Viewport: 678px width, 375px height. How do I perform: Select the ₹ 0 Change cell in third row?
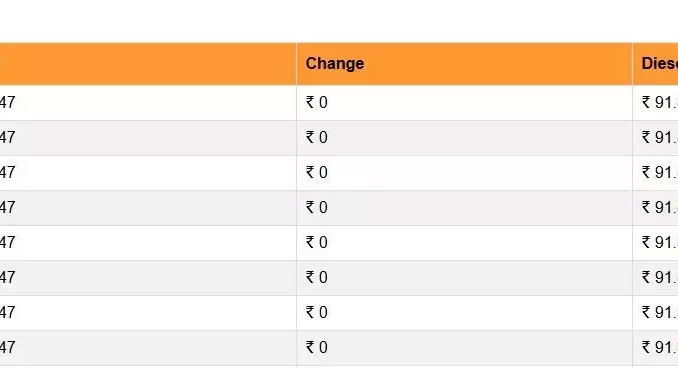[464, 173]
